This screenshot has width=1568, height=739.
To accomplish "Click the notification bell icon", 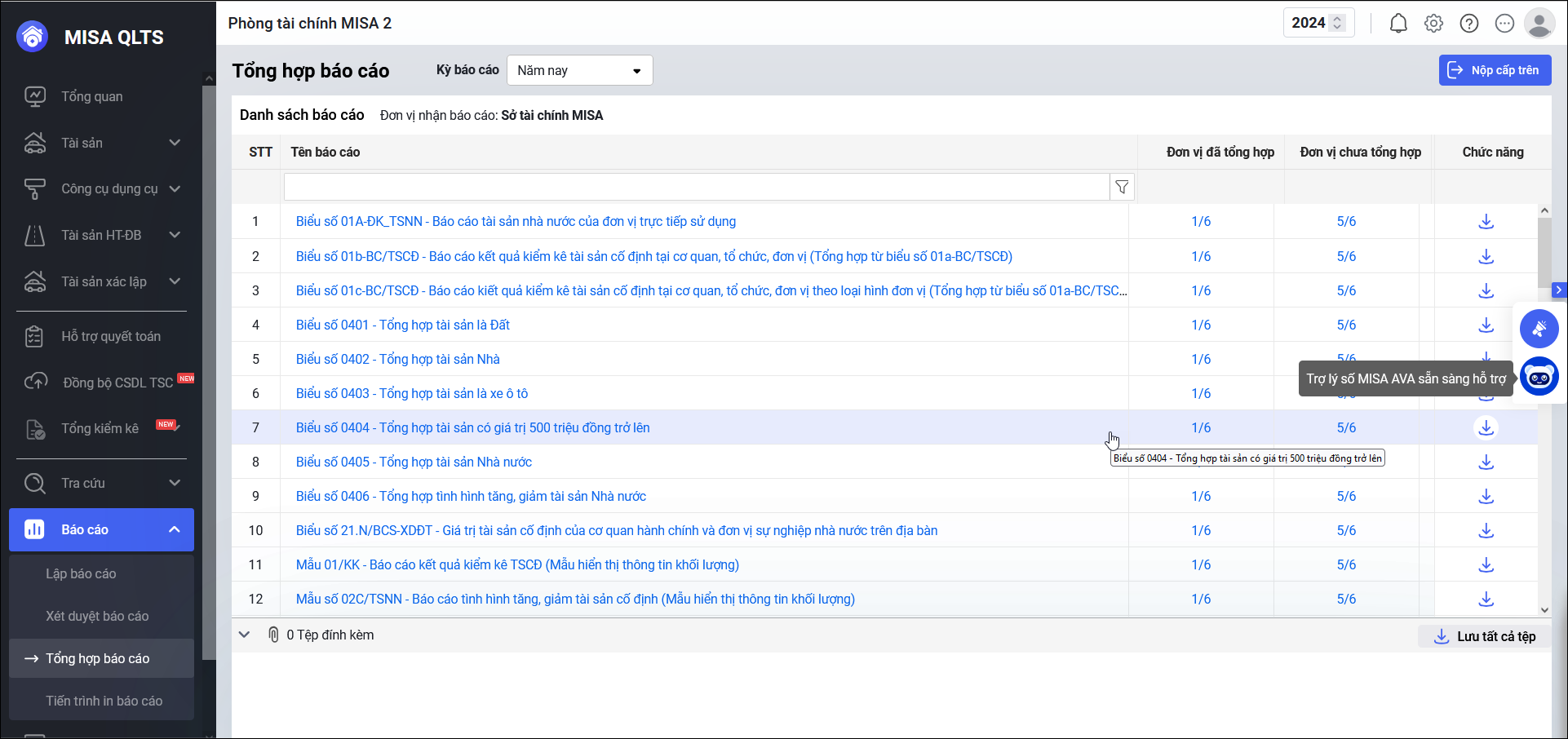I will click(1398, 24).
